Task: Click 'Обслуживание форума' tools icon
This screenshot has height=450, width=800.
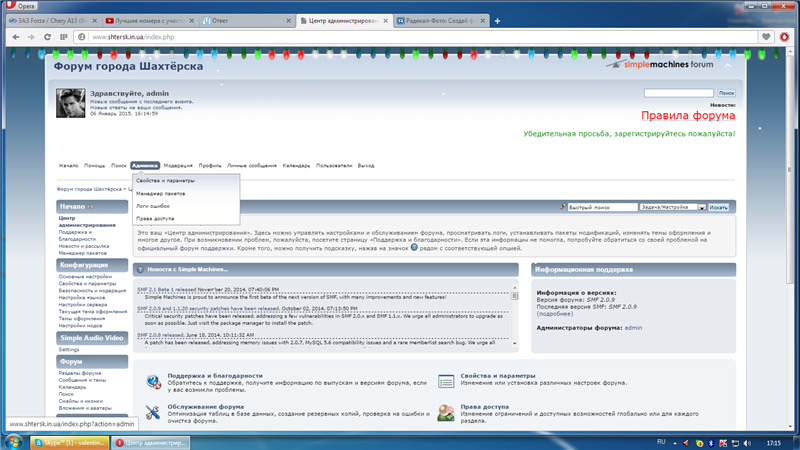Action: 153,412
